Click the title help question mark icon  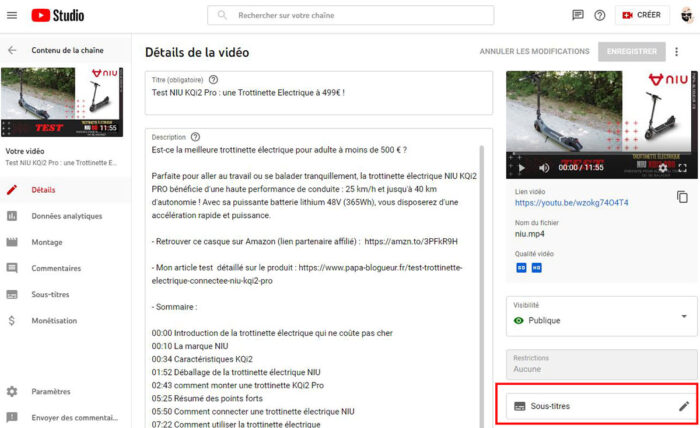[213, 80]
